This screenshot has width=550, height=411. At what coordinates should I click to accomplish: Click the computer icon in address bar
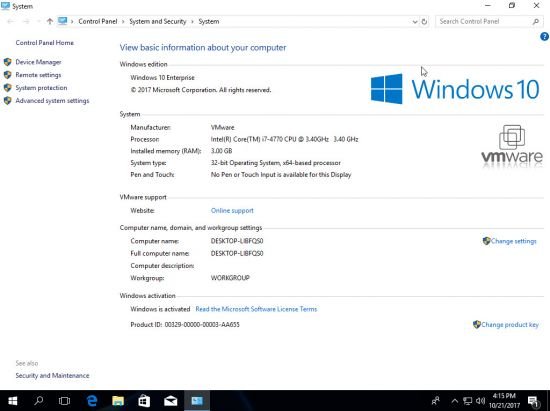62,21
